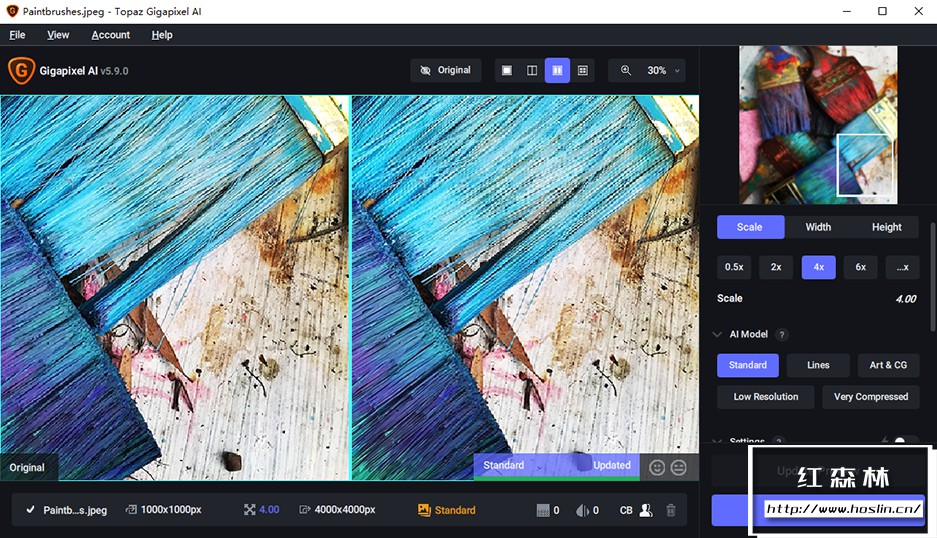Click the Updated status label
The width and height of the screenshot is (937, 538).
click(611, 465)
